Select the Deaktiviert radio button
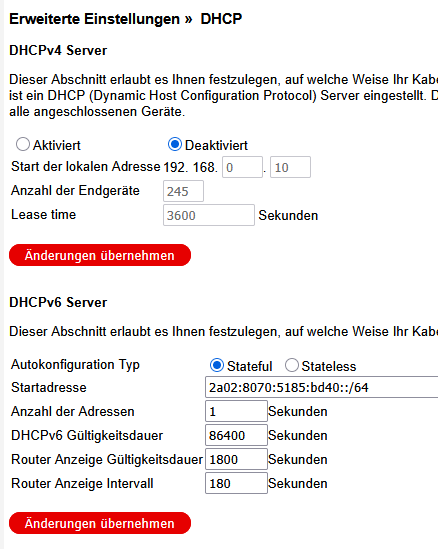 click(175, 144)
